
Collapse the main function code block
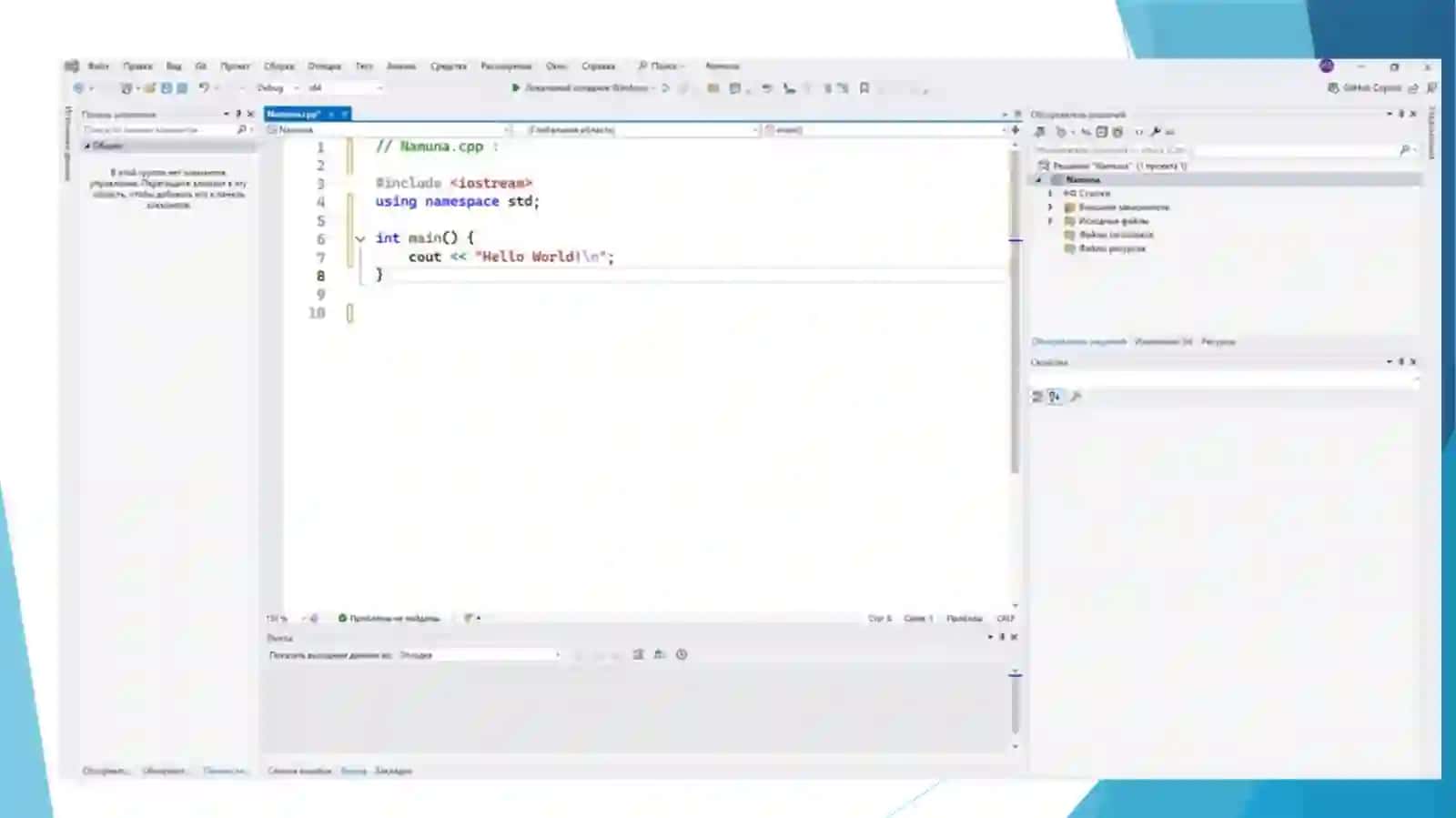[x=360, y=238]
